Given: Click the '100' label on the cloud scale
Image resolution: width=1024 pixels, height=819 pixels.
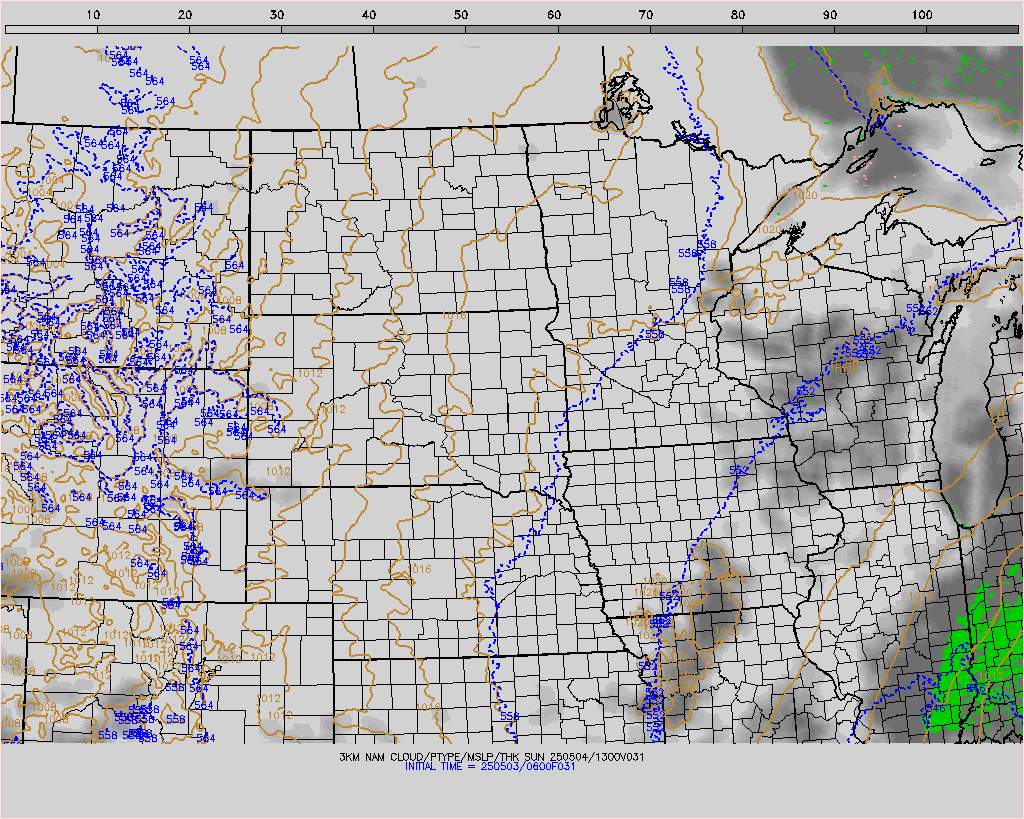Looking at the screenshot, I should (922, 15).
